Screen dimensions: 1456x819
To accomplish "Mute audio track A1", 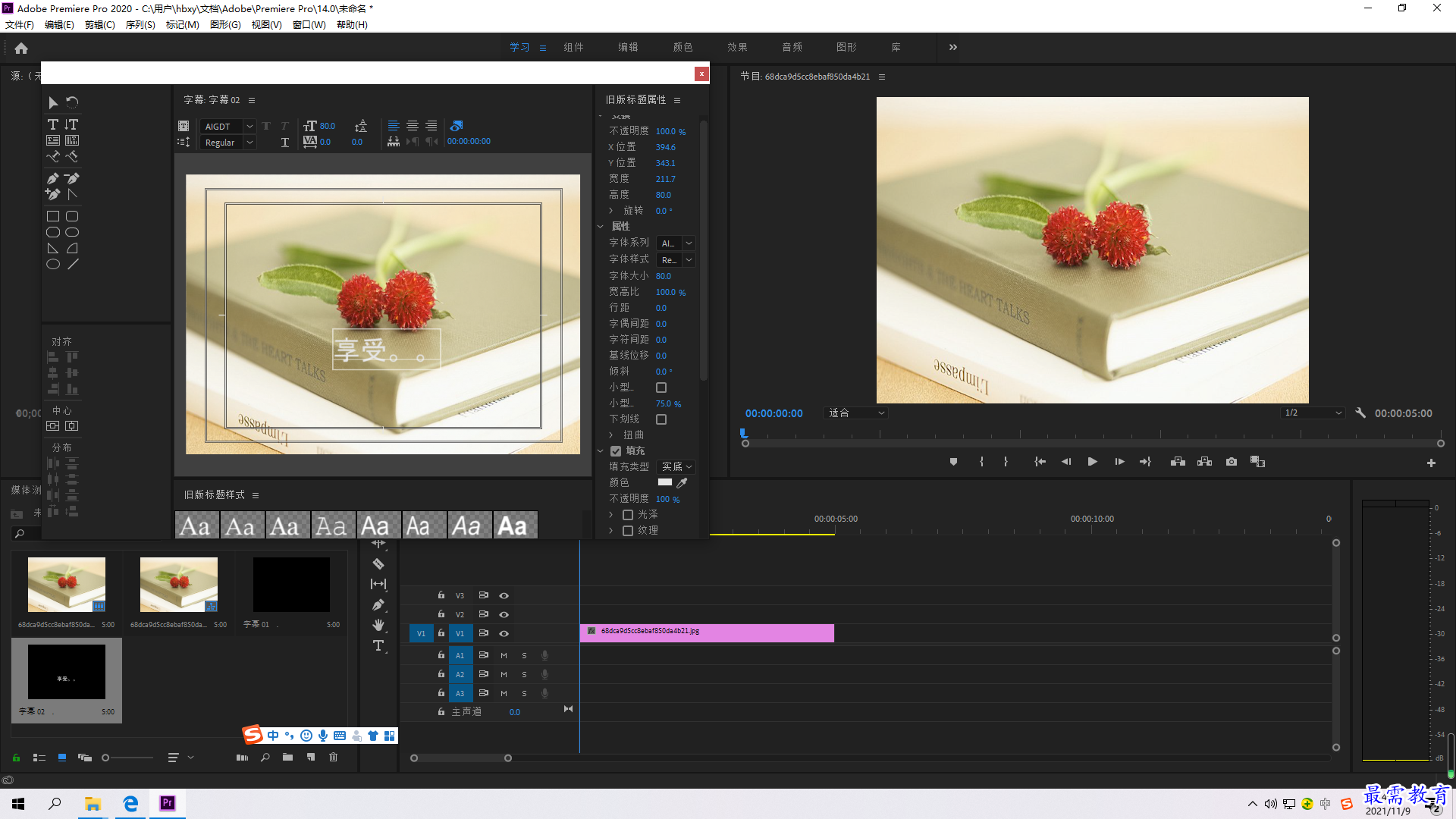I will point(504,656).
